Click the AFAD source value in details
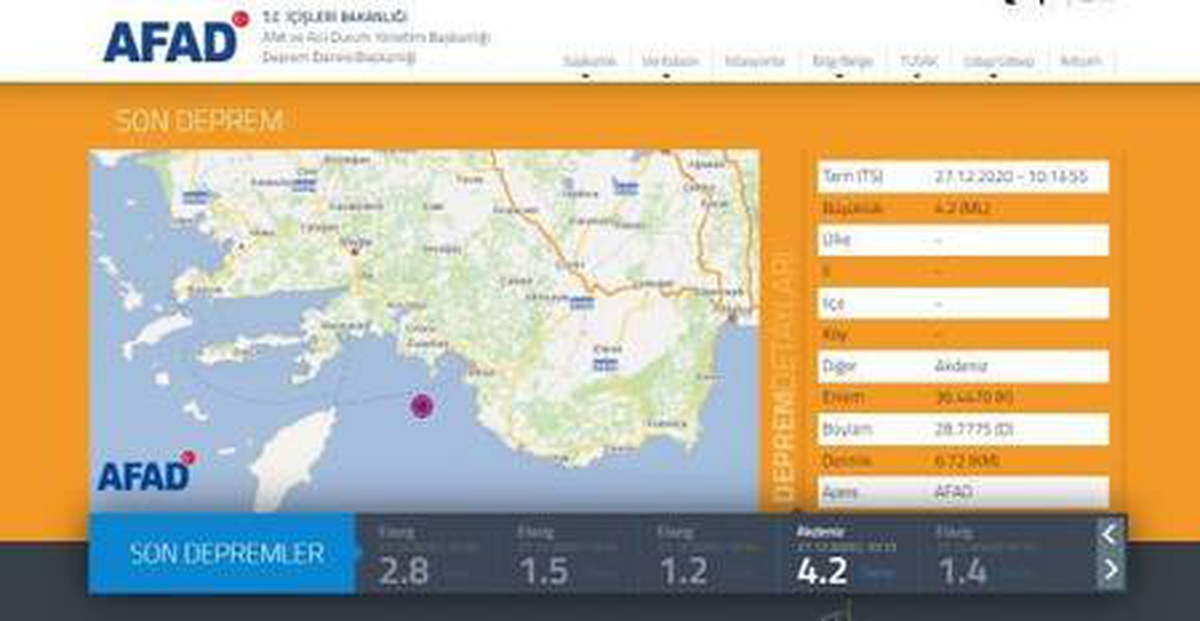The width and height of the screenshot is (1200, 621). pos(954,492)
